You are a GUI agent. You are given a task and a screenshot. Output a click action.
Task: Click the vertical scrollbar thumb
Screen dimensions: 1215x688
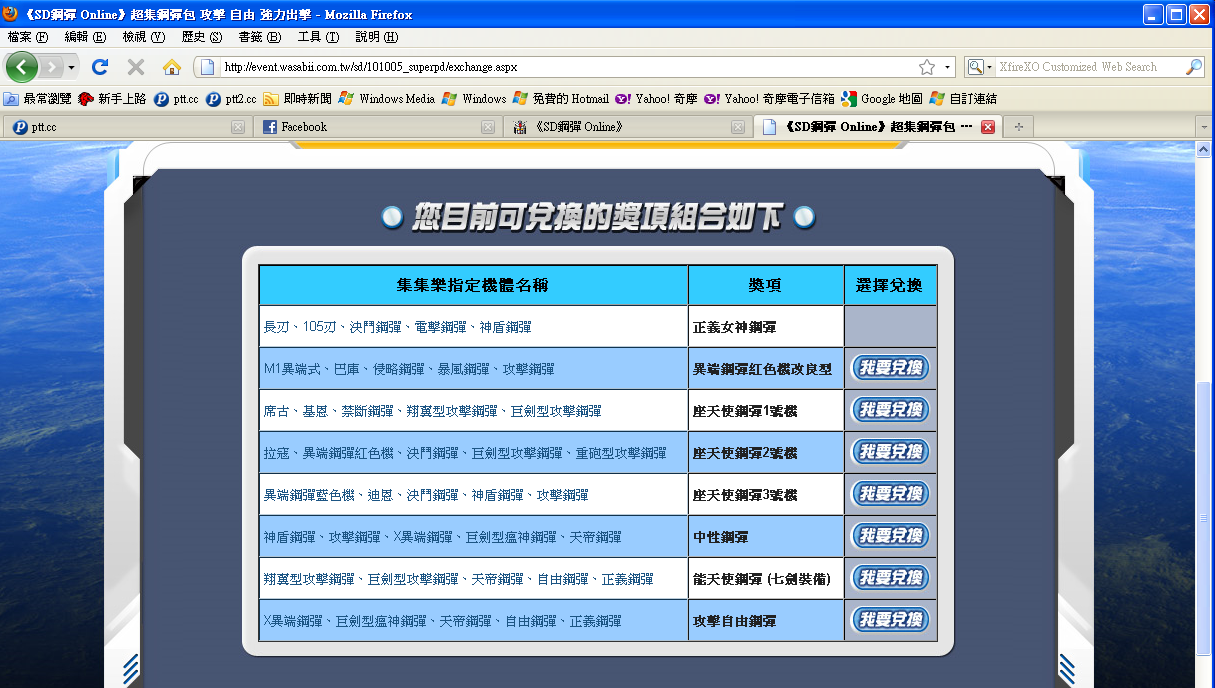(1204, 520)
